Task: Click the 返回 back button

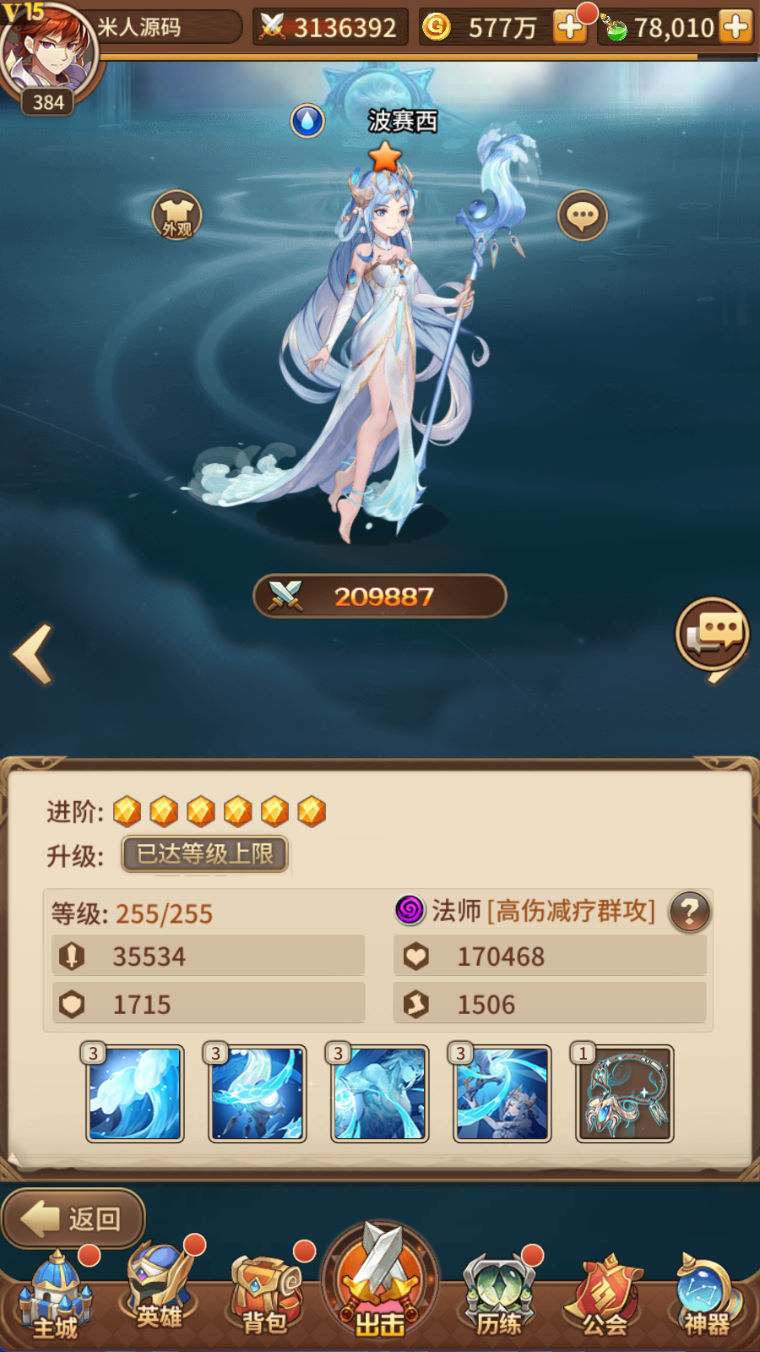Action: coord(73,1218)
